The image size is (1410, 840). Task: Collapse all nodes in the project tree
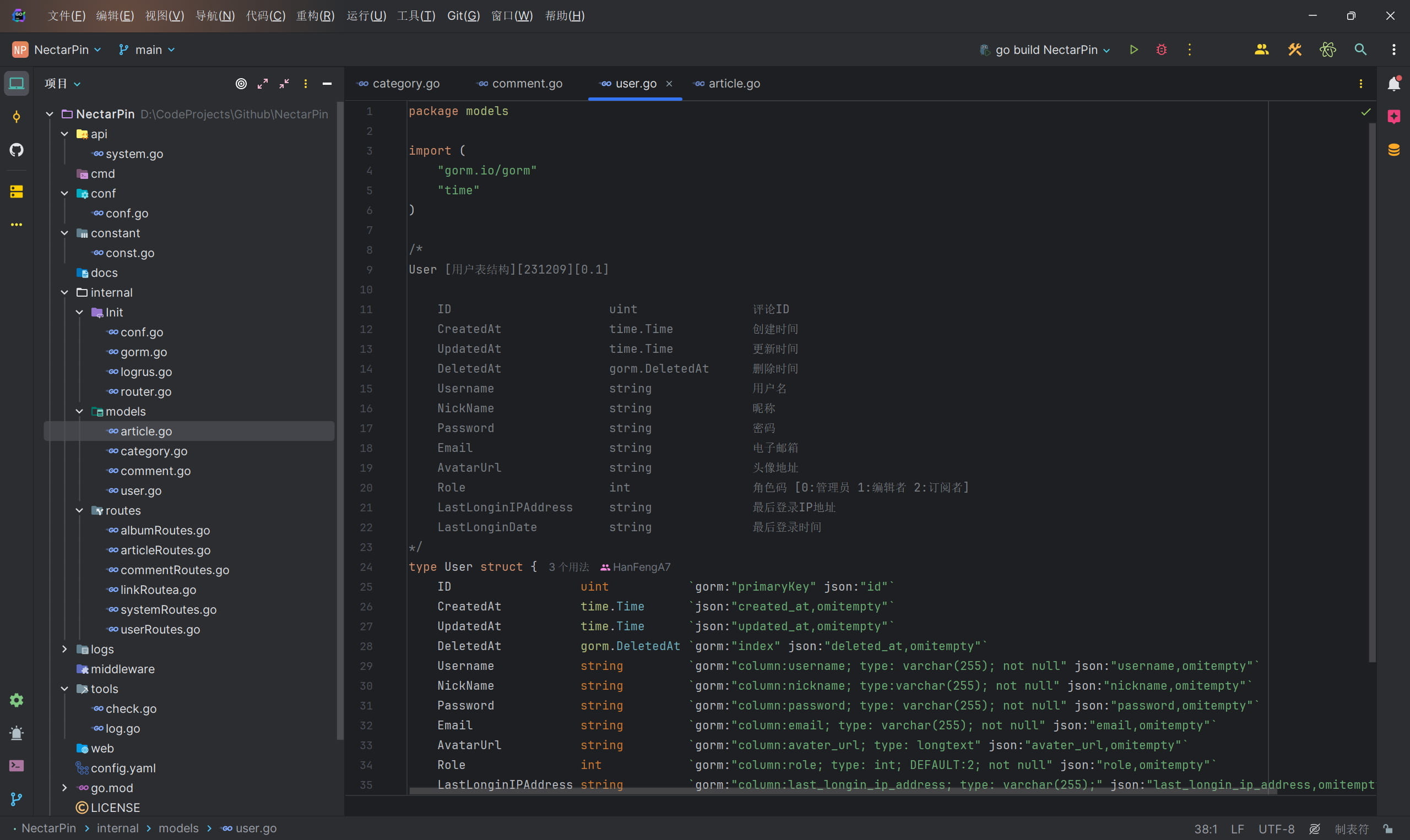point(284,83)
